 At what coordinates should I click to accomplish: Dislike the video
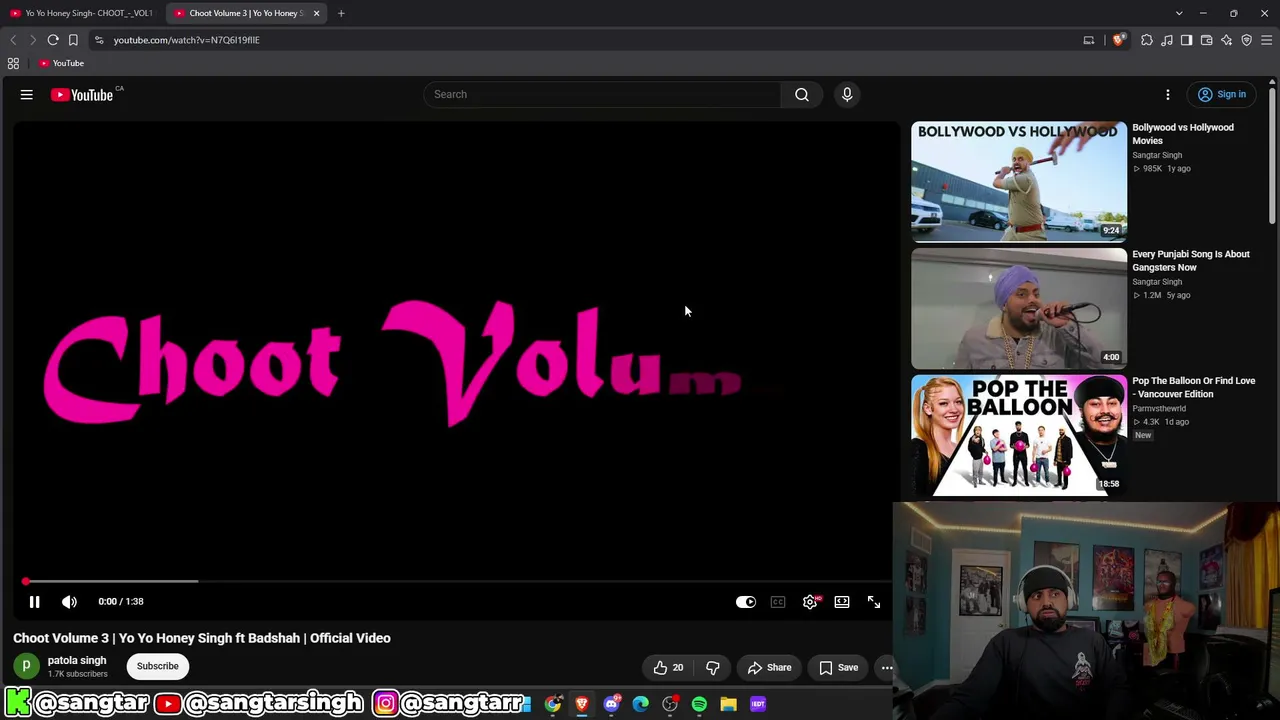[713, 667]
